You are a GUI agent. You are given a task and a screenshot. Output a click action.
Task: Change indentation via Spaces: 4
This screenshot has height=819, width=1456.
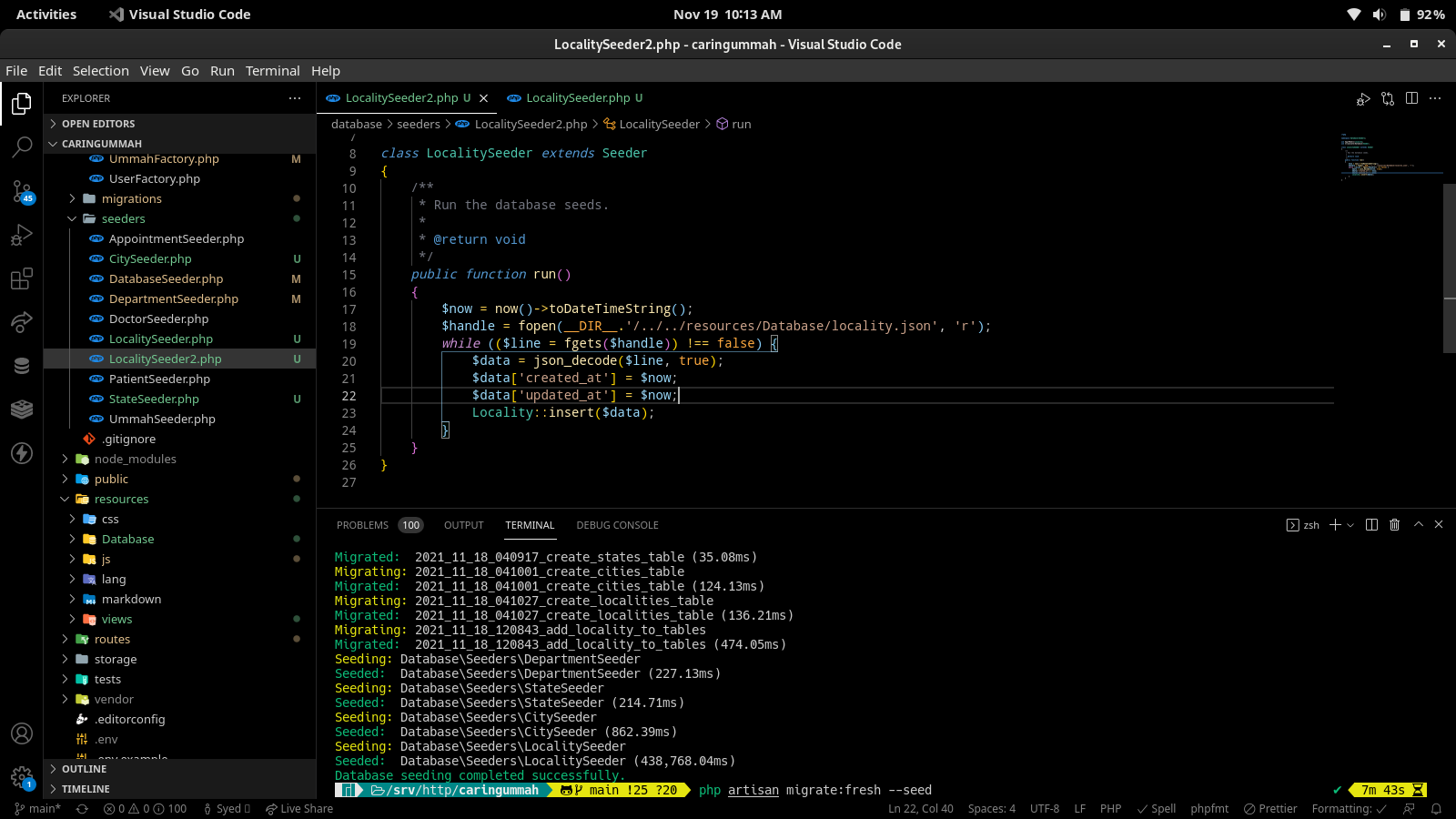pos(992,809)
